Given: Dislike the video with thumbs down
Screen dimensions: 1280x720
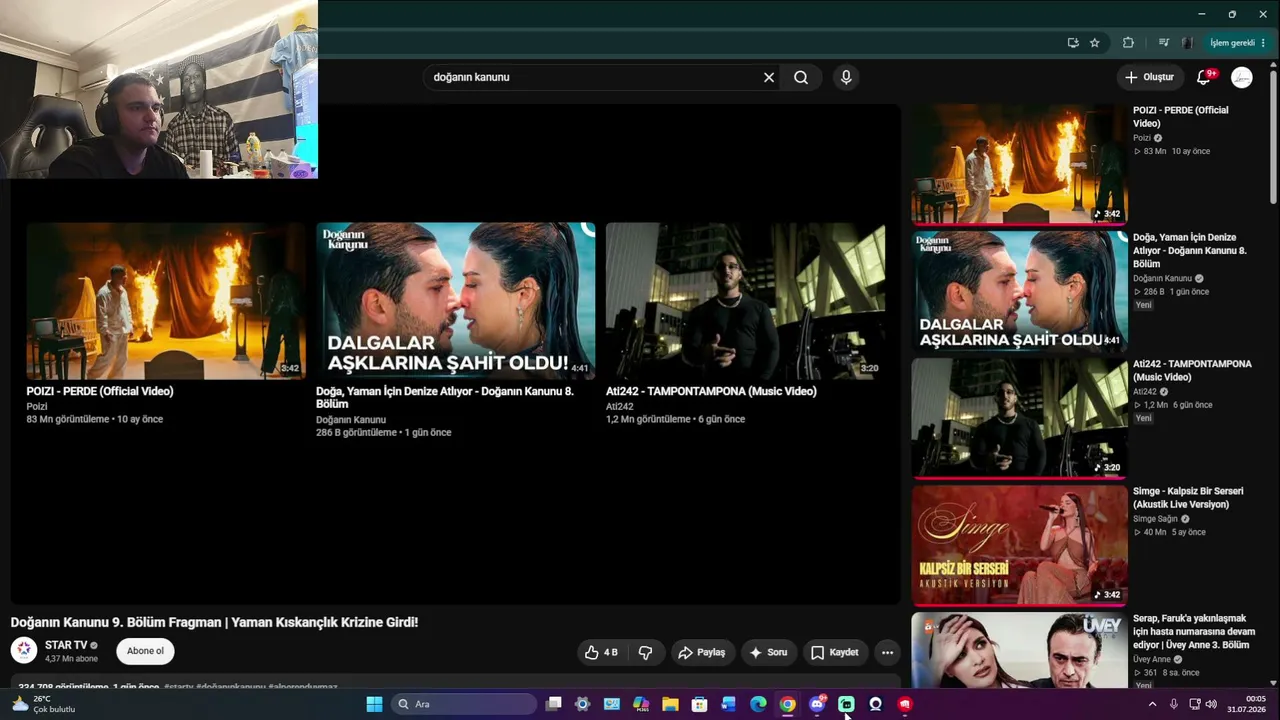Looking at the screenshot, I should point(645,652).
